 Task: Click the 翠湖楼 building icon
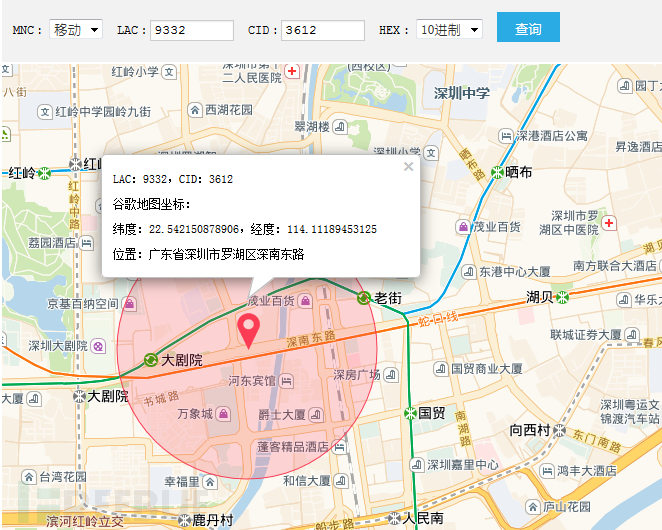tap(340, 127)
